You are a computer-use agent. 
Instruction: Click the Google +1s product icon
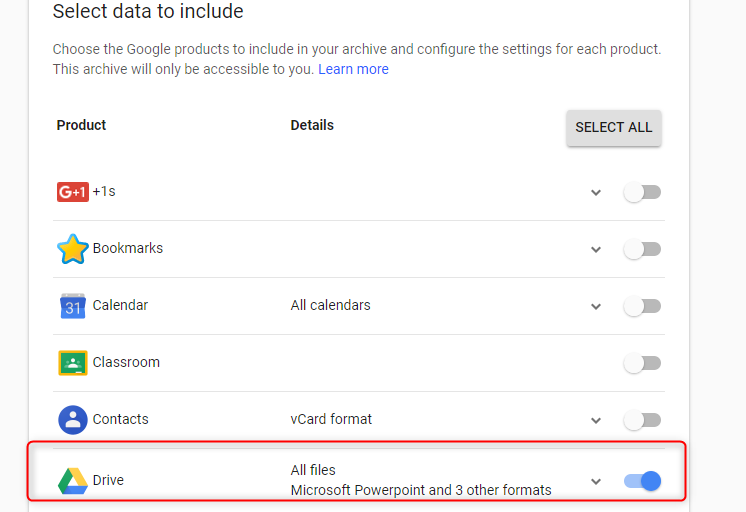[x=73, y=192]
